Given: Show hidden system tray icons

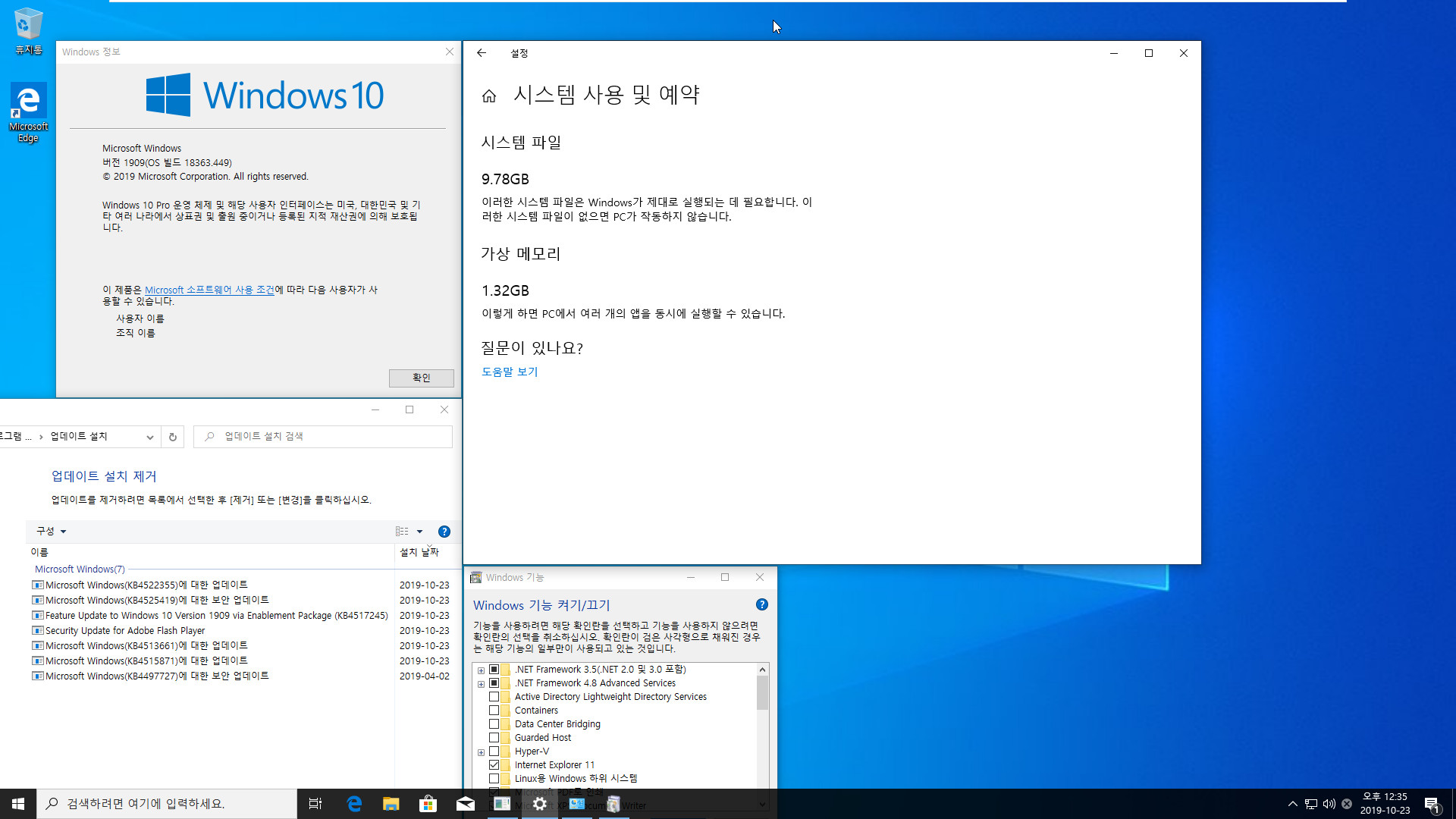Looking at the screenshot, I should 1293,804.
